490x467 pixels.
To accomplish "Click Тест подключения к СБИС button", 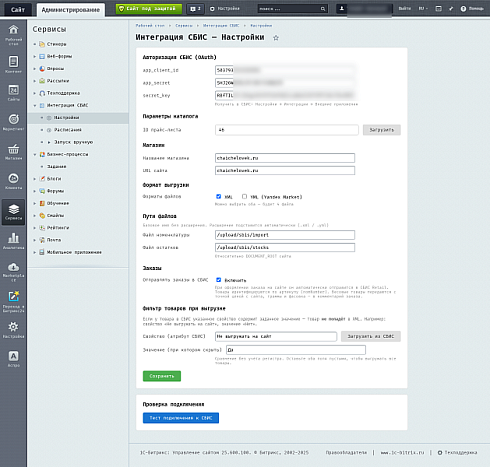I will click(x=181, y=418).
